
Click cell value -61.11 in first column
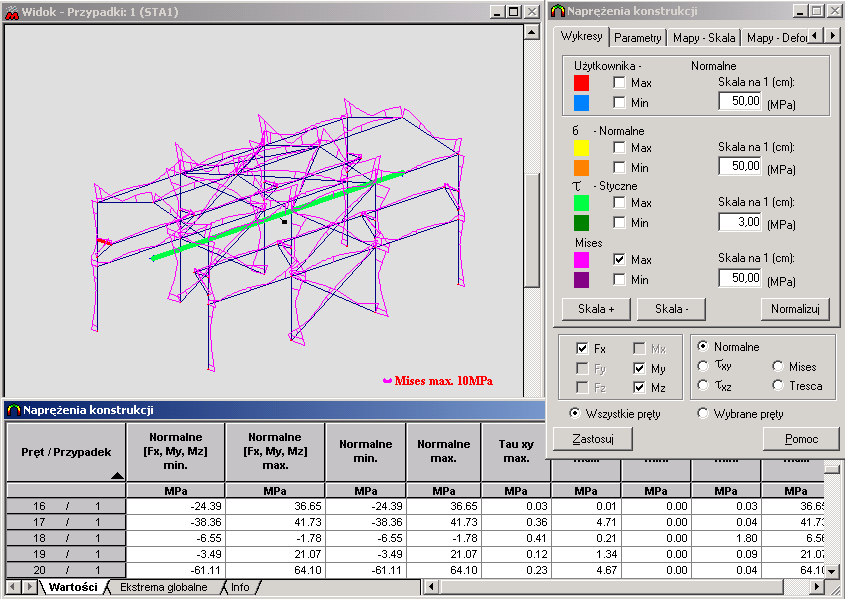click(176, 570)
